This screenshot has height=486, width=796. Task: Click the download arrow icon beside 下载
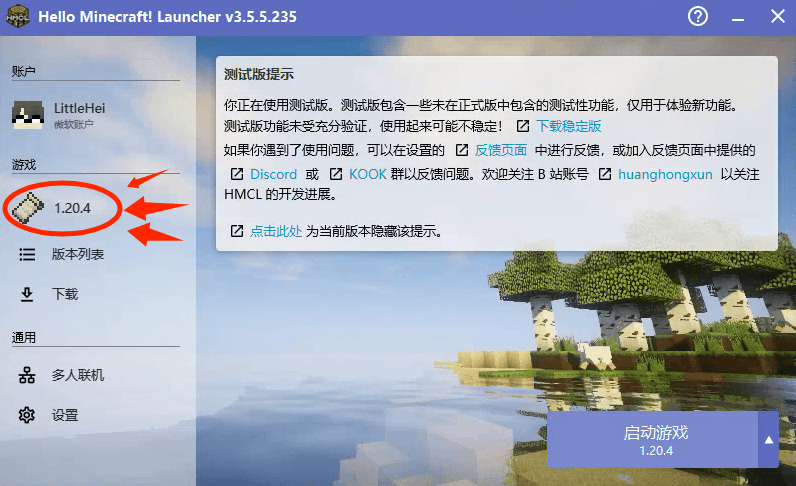[27, 294]
